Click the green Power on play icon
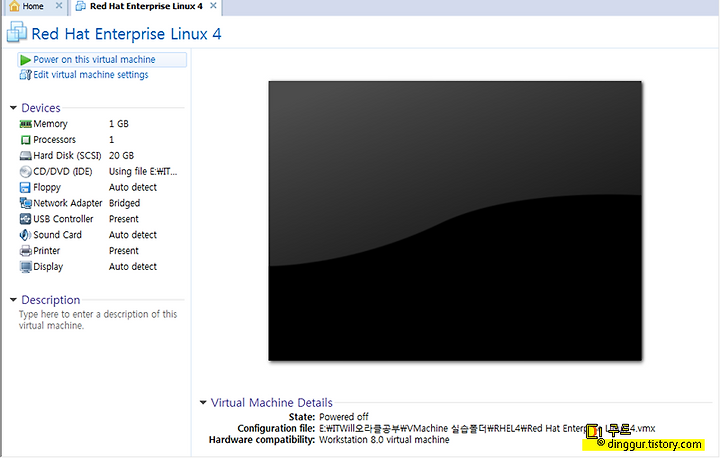The width and height of the screenshot is (720, 458). 25,60
